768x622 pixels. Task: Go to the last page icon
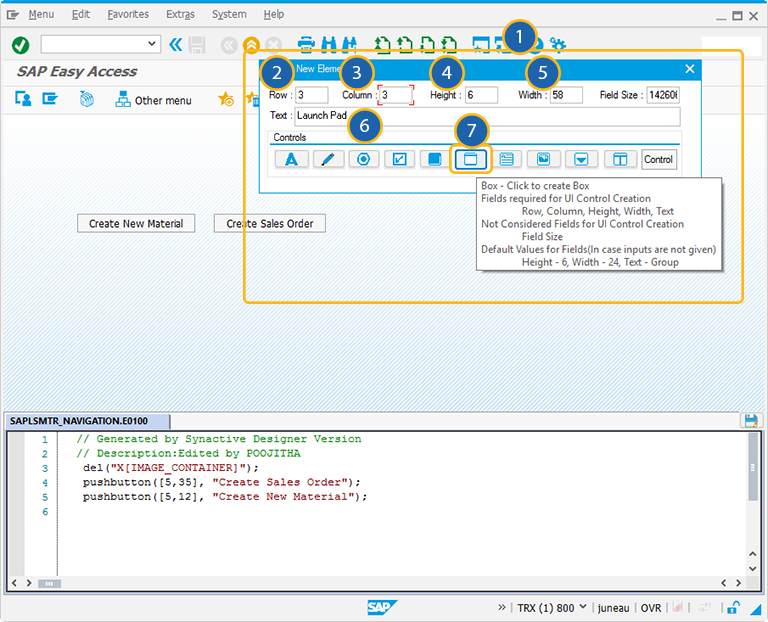coord(449,45)
